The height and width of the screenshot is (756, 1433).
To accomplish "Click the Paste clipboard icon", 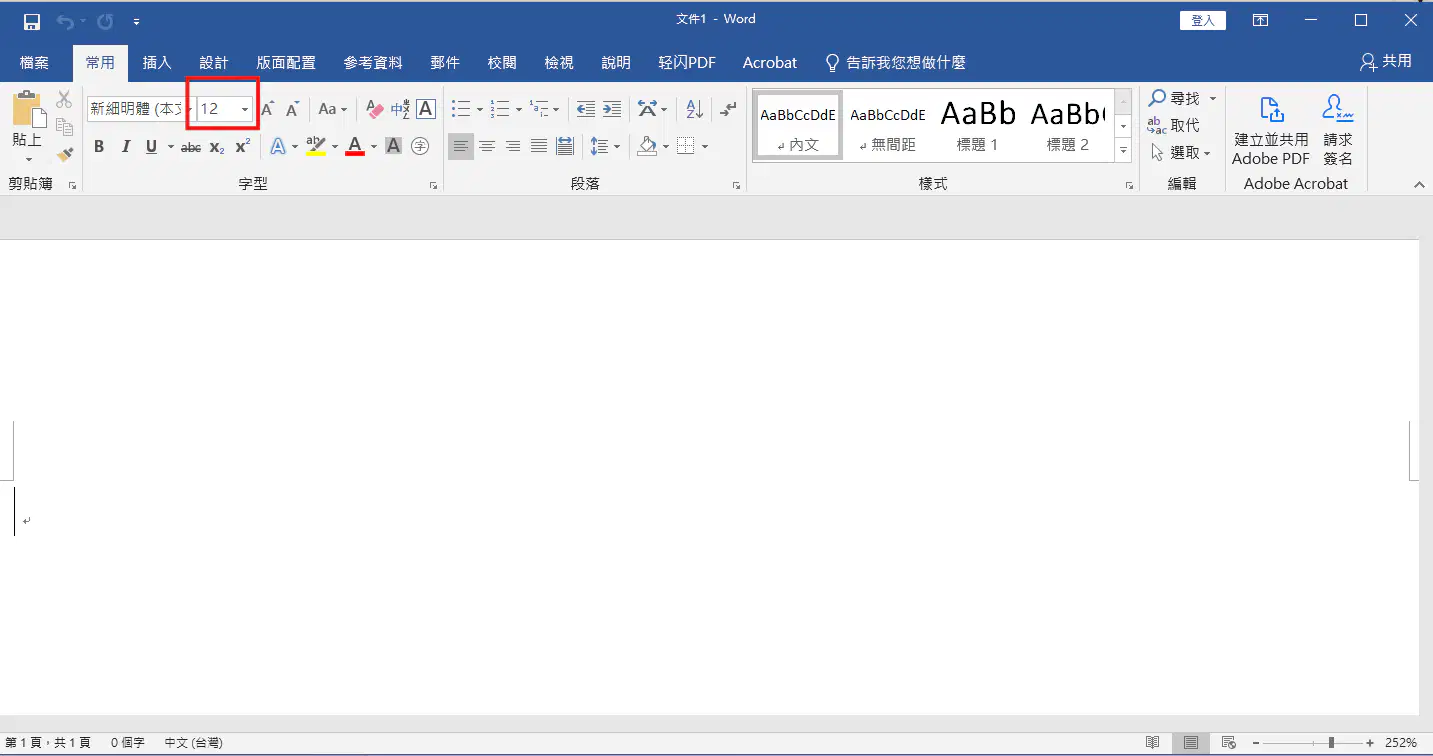I will [27, 109].
